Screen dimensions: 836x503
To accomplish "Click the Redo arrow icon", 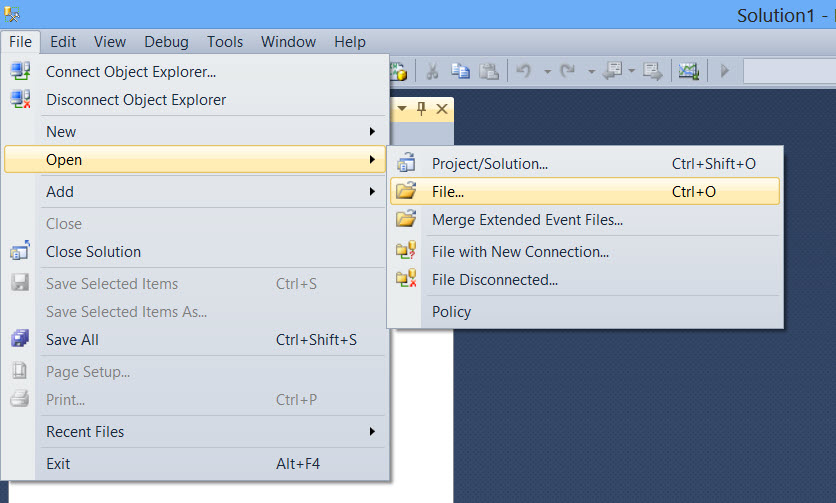I will click(x=567, y=71).
